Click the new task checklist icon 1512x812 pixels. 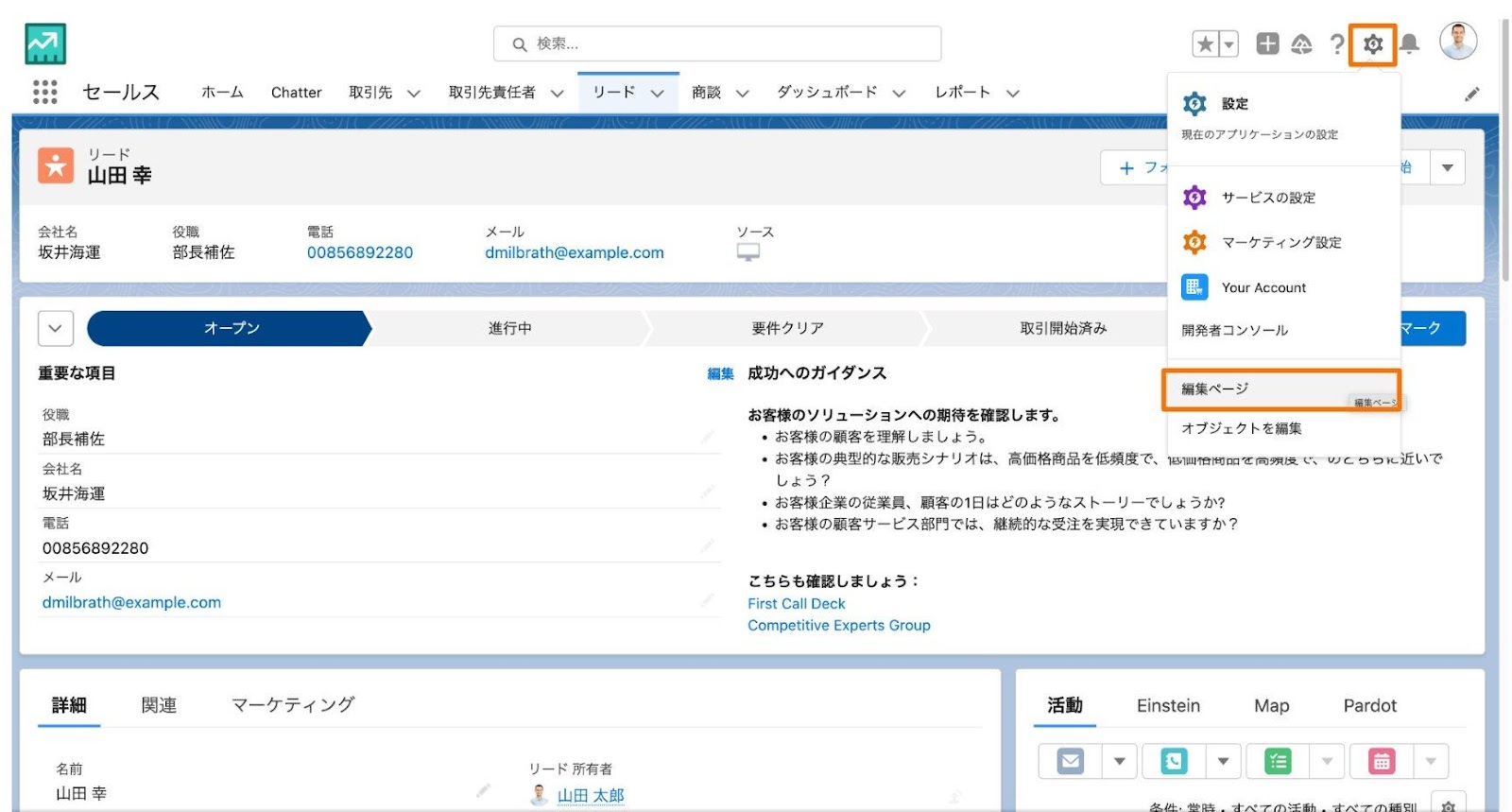click(x=1278, y=761)
